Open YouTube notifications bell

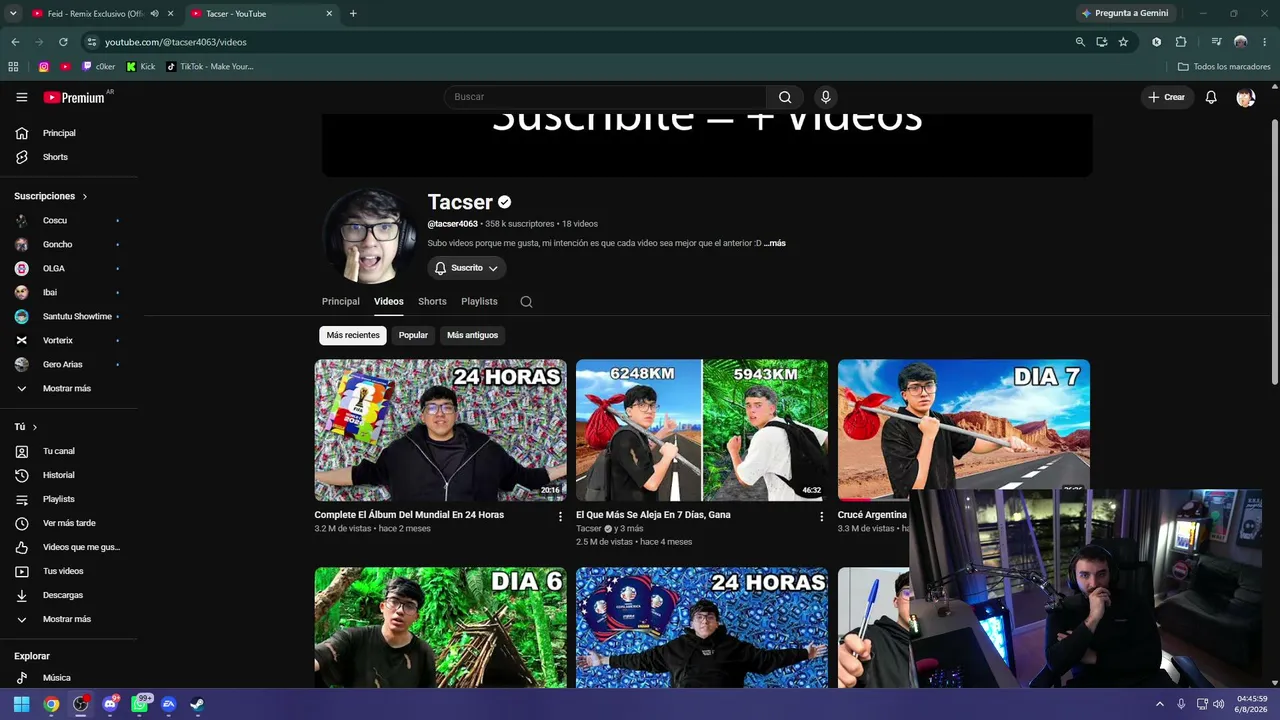(x=1211, y=97)
